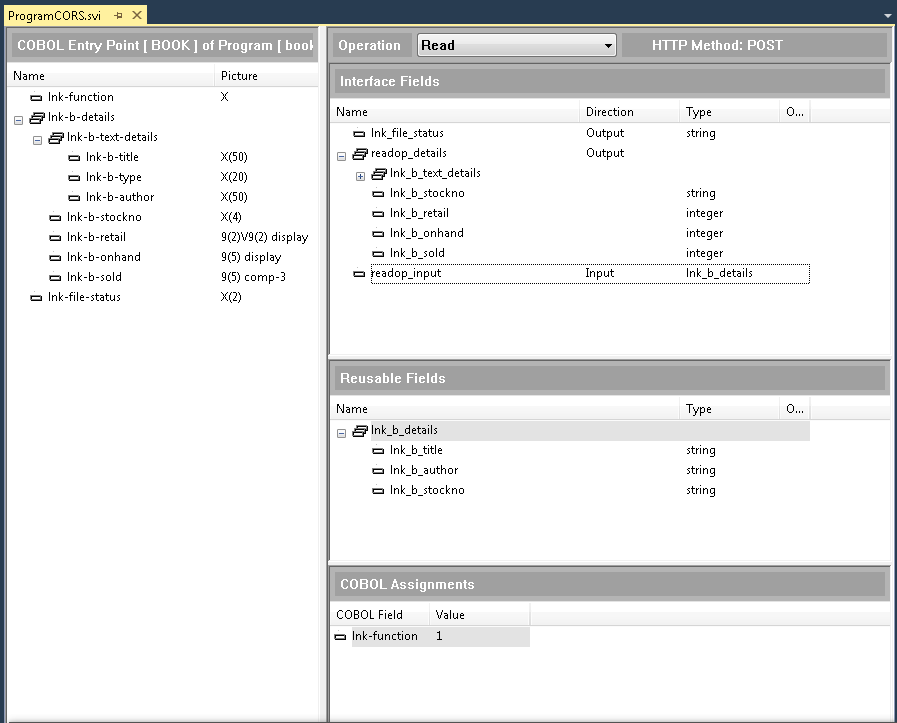
Task: Expand lnk_b_text_details in Interface Fields
Action: point(360,174)
